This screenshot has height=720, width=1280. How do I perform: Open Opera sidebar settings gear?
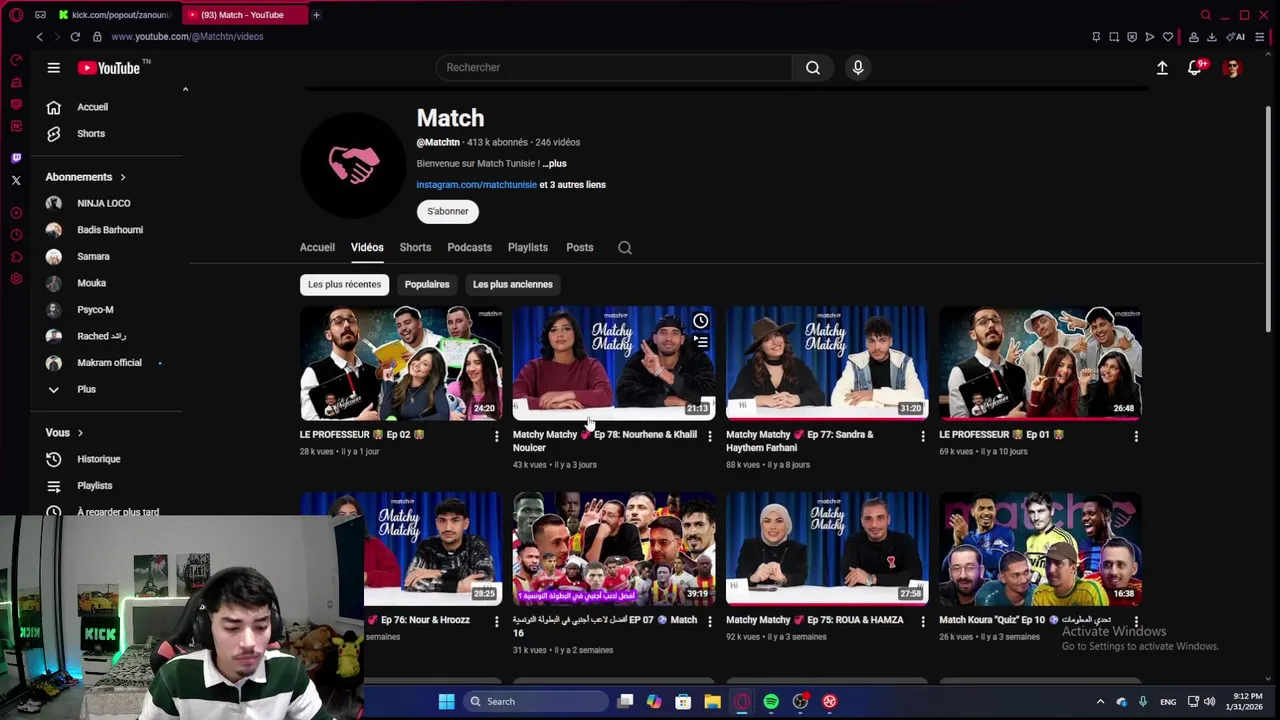[x=16, y=279]
